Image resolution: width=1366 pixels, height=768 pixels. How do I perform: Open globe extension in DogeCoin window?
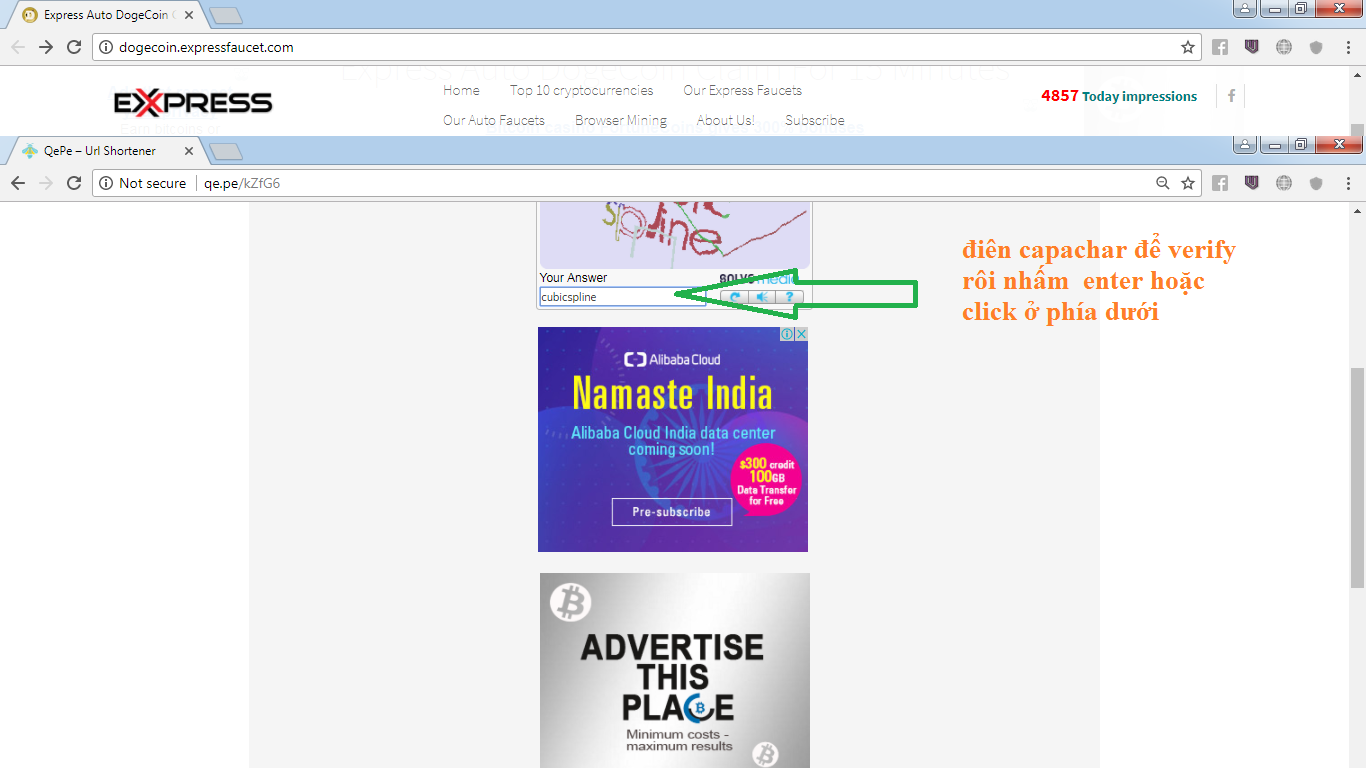[1284, 47]
